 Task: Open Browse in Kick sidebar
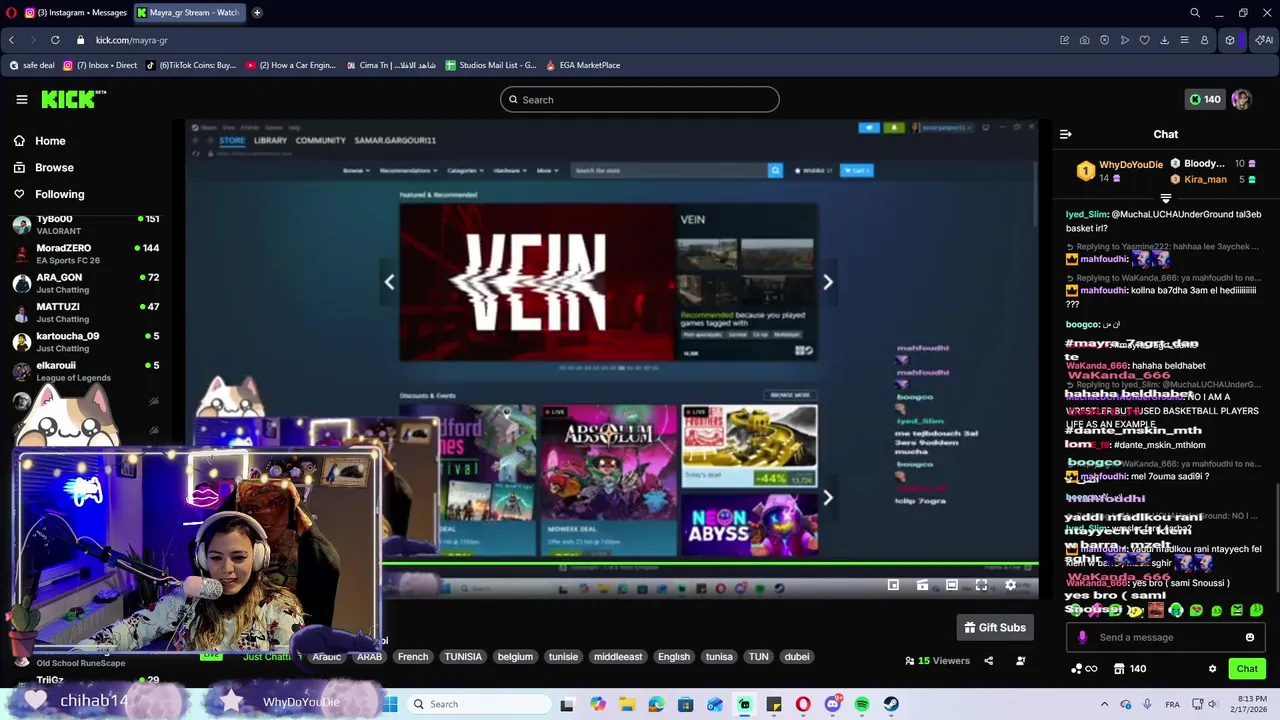pos(54,167)
